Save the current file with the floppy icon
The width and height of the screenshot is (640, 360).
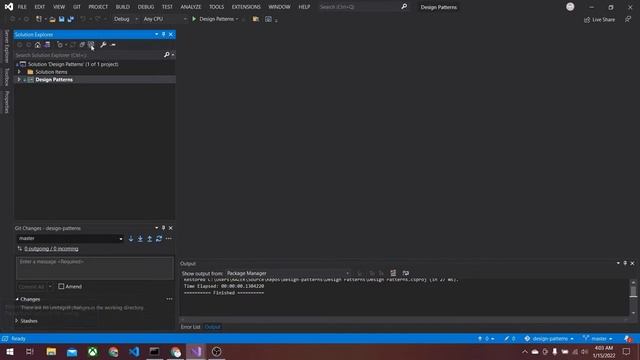(62, 19)
